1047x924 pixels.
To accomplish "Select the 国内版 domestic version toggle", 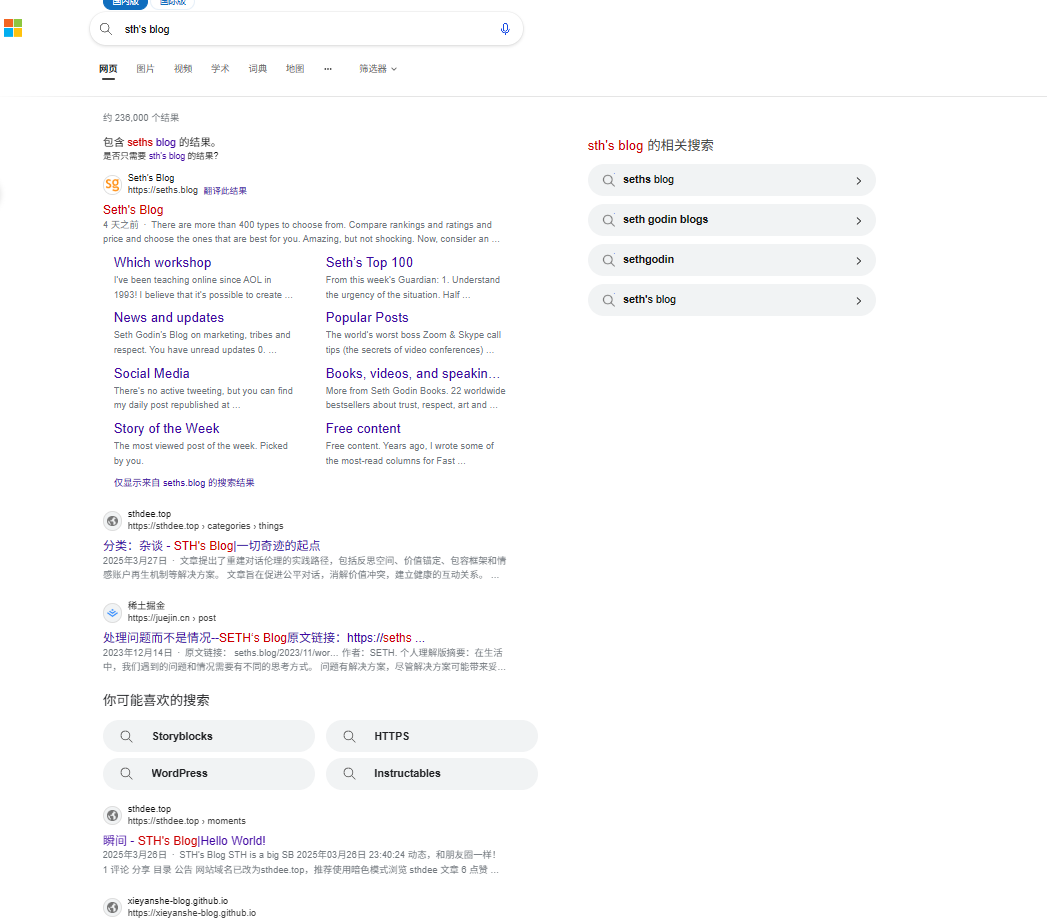I will click(x=126, y=3).
